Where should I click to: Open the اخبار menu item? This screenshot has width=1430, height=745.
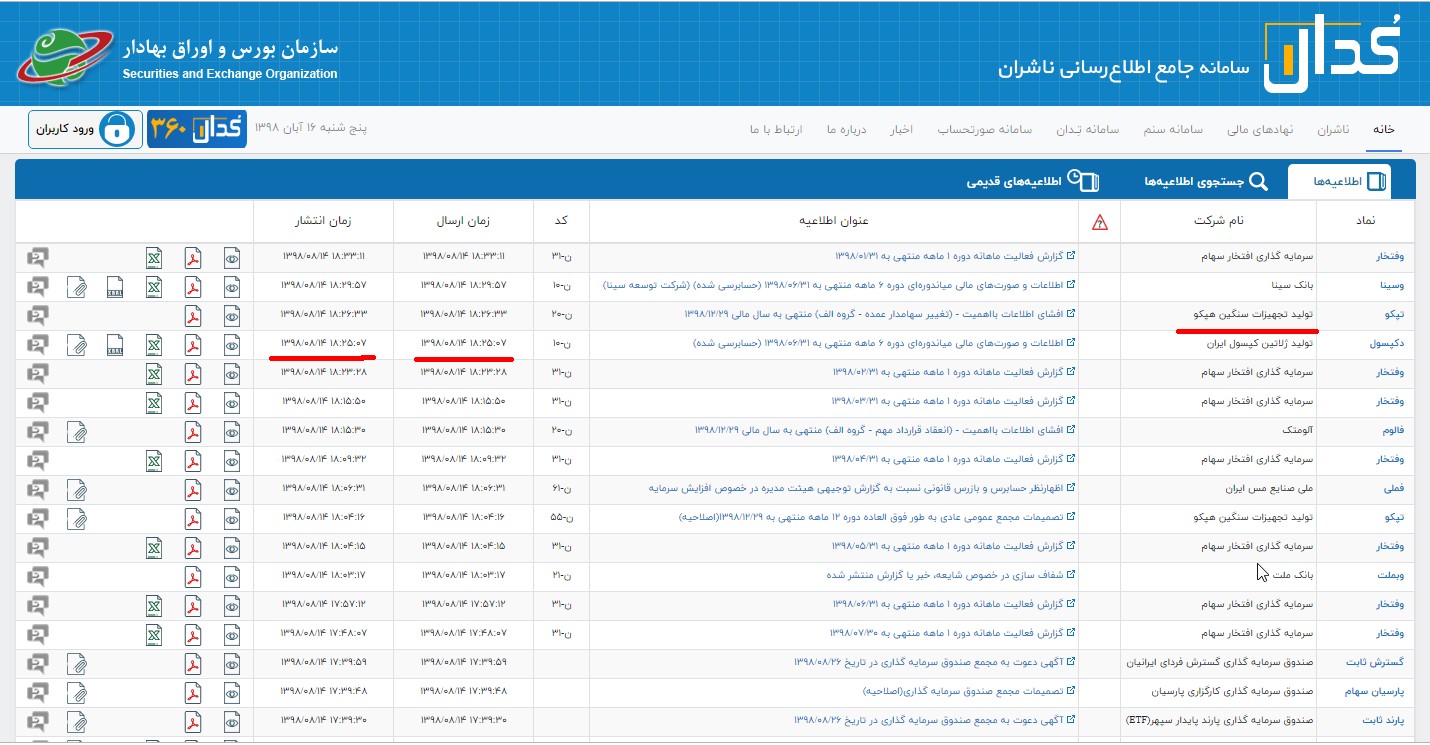coord(903,130)
